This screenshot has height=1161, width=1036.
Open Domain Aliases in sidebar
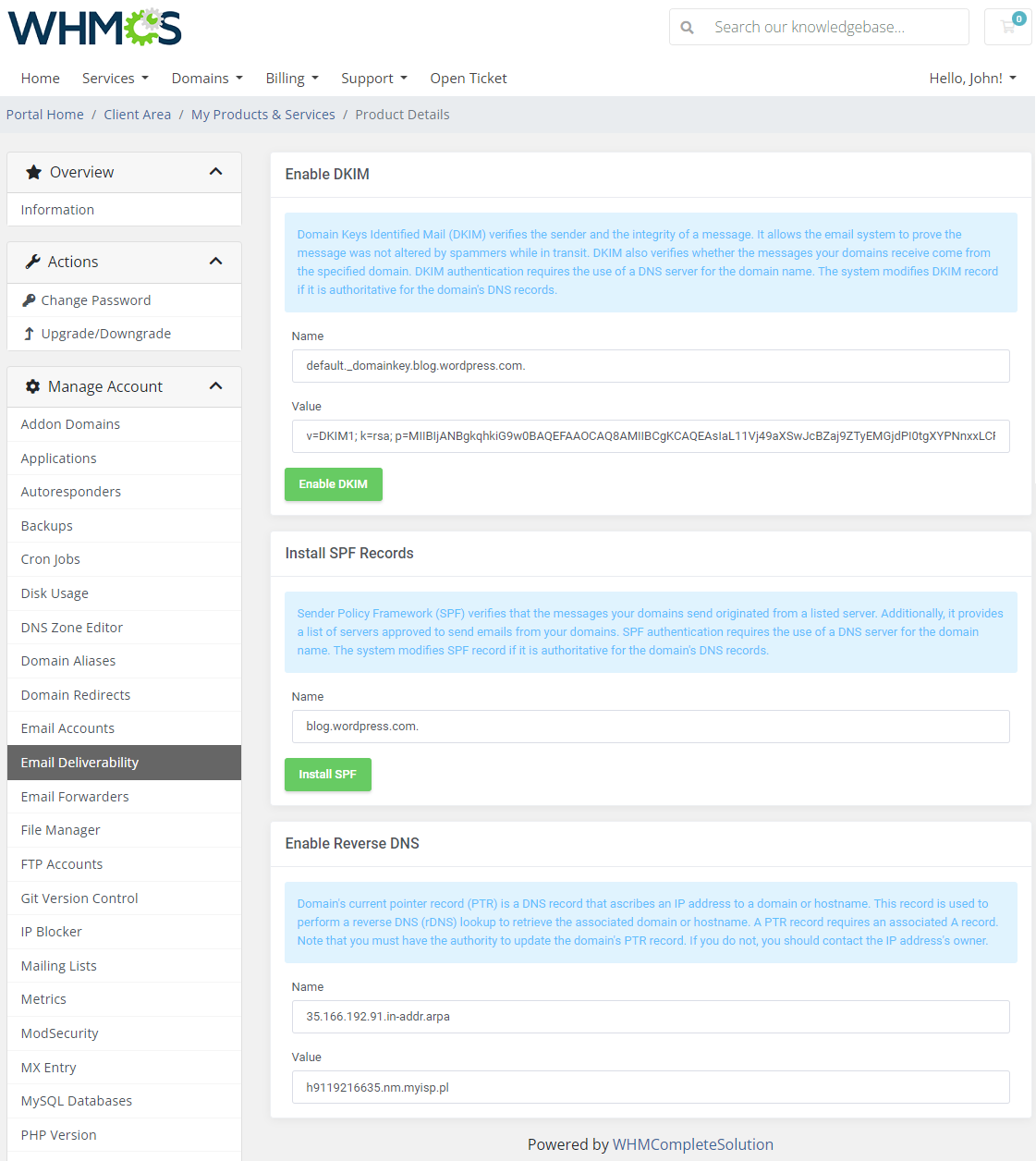point(124,661)
